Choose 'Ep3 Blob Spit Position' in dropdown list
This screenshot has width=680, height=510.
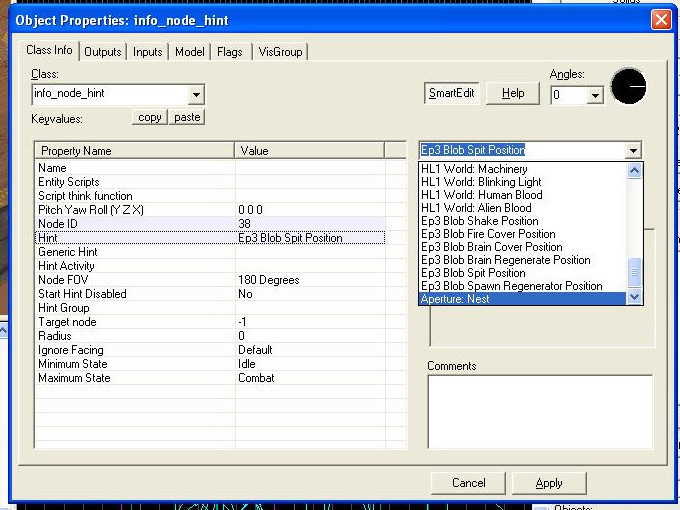(523, 273)
